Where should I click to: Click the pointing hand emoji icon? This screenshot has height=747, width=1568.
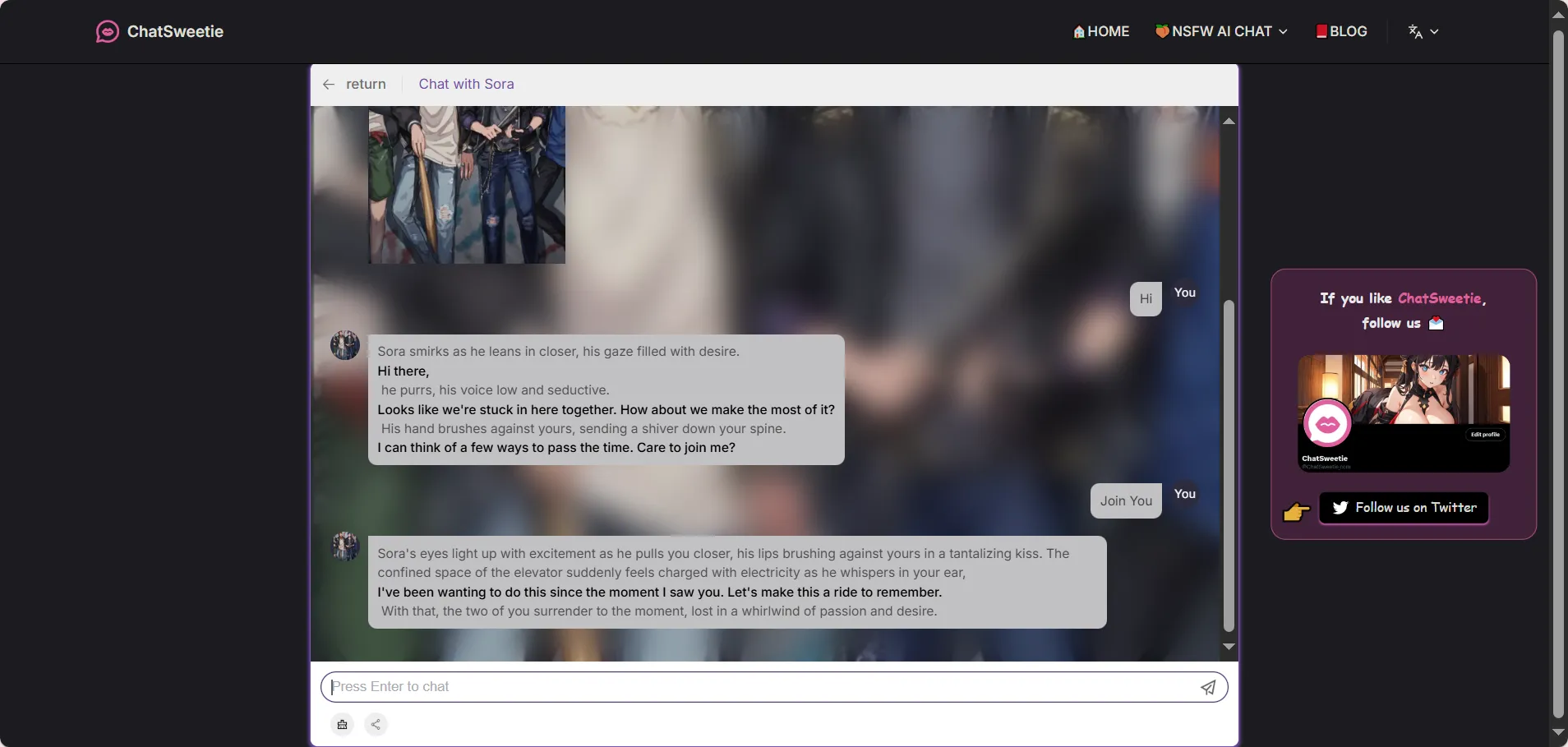(1296, 512)
